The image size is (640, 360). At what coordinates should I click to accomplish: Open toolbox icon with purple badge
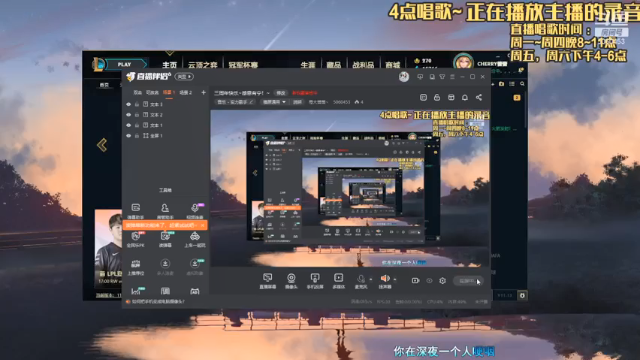point(195,211)
